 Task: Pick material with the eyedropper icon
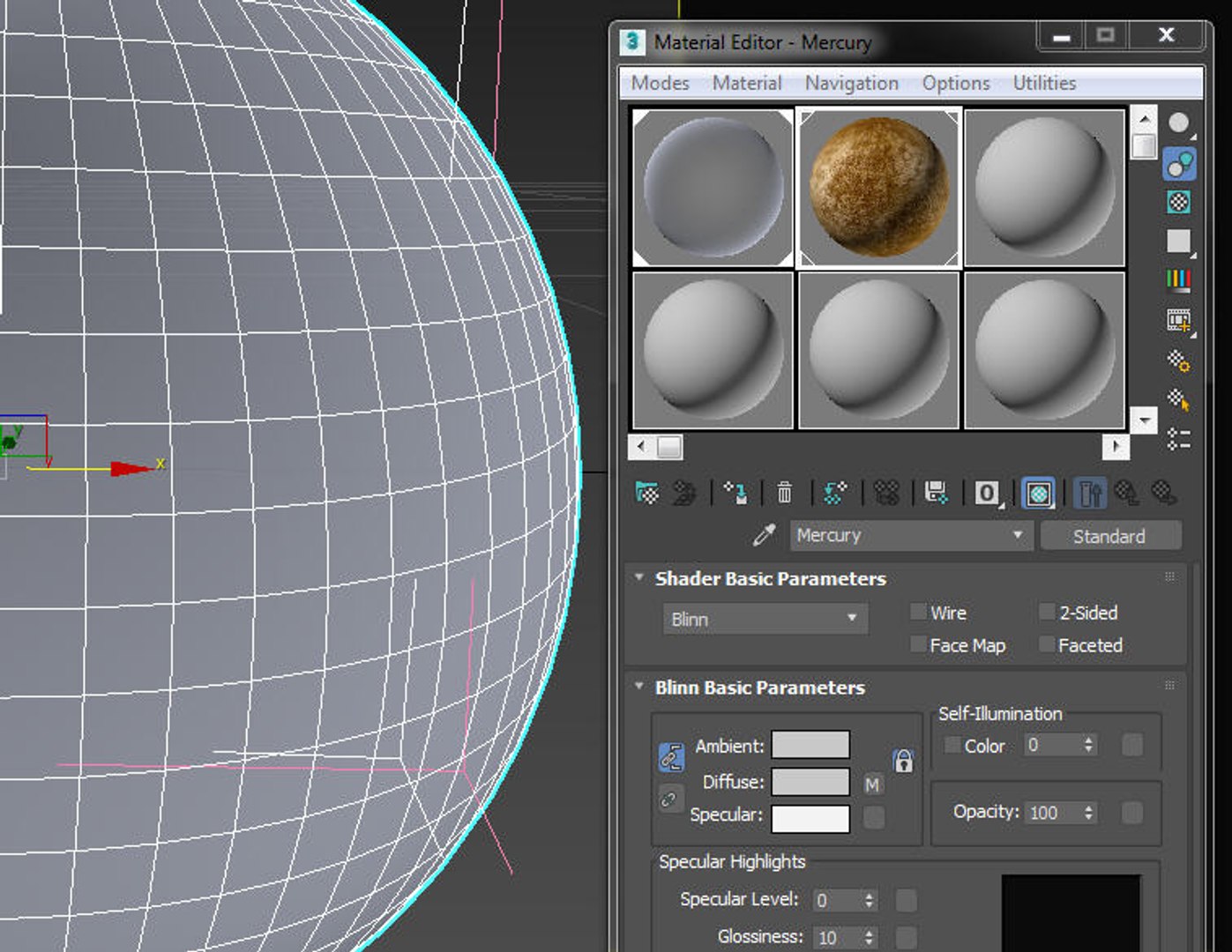click(764, 535)
